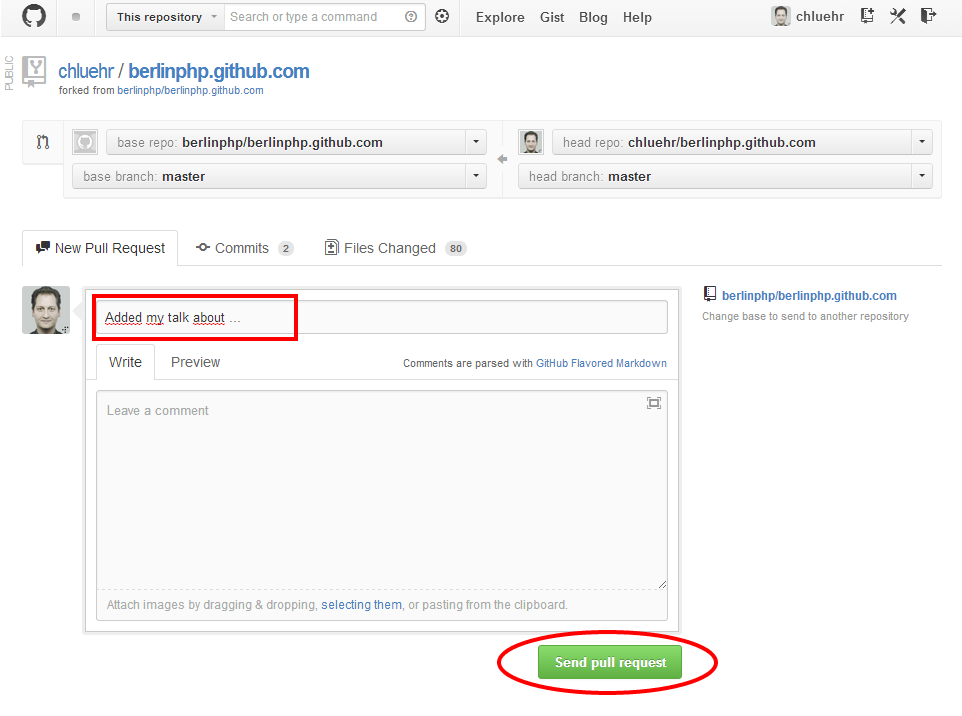Click the Send pull request button

(610, 663)
